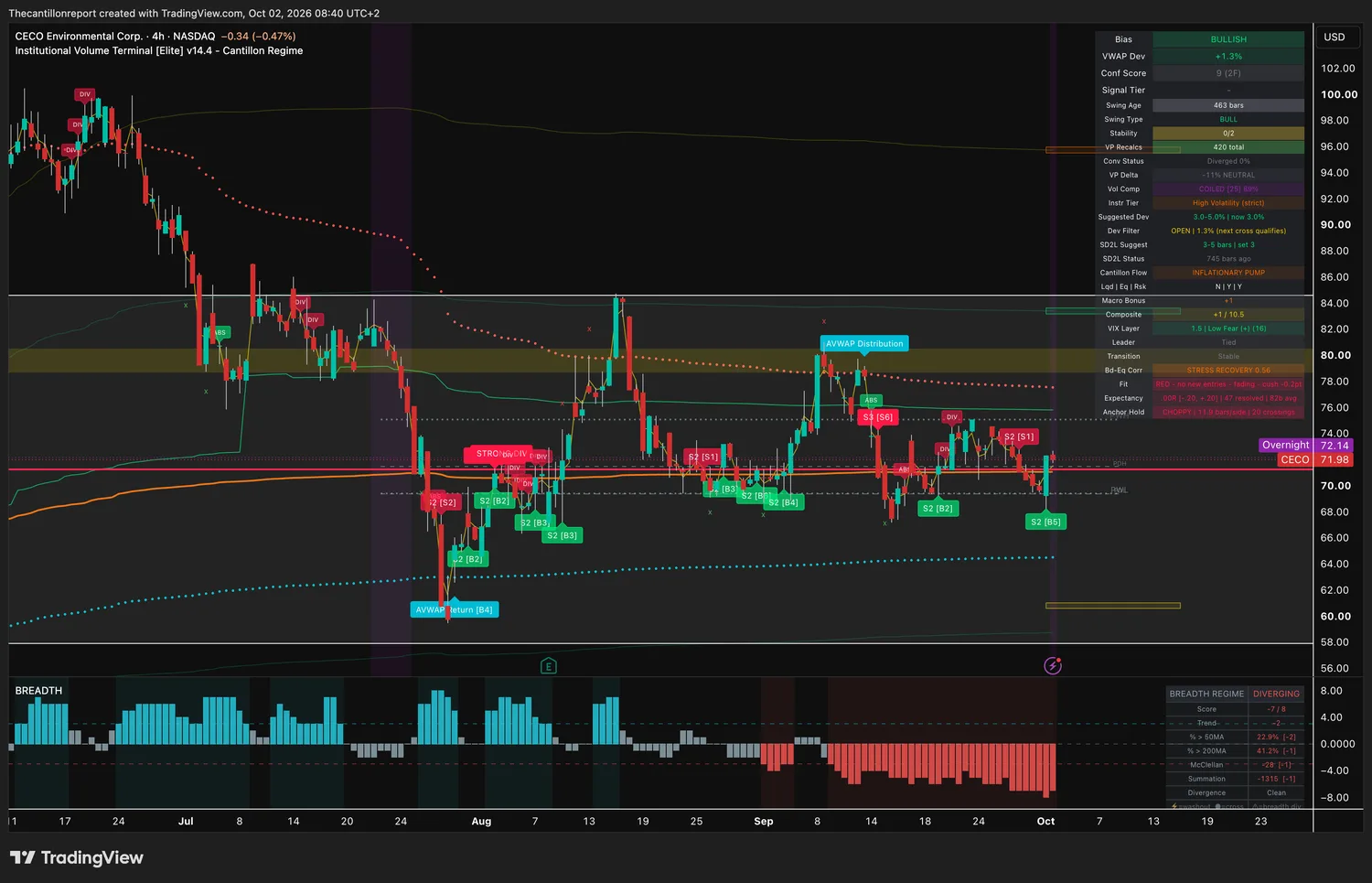The height and width of the screenshot is (883, 1372).
Task: Open the TradingView logo link
Action: (x=77, y=857)
